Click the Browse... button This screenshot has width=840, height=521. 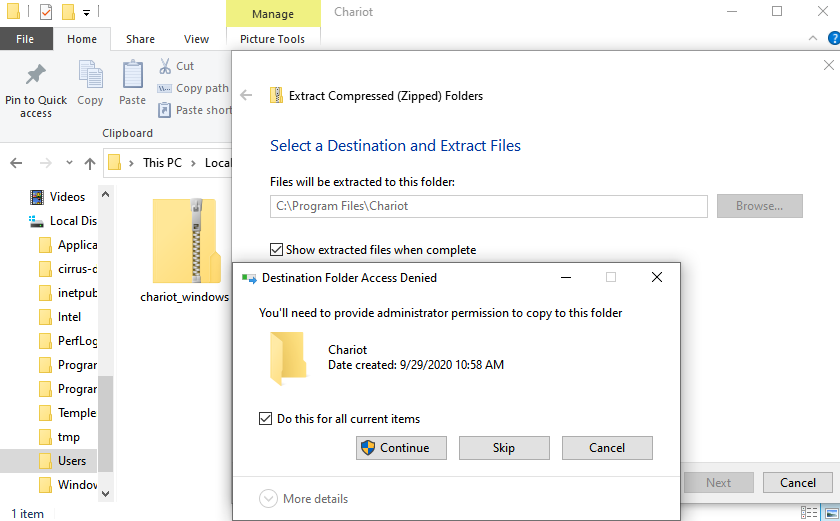[760, 206]
